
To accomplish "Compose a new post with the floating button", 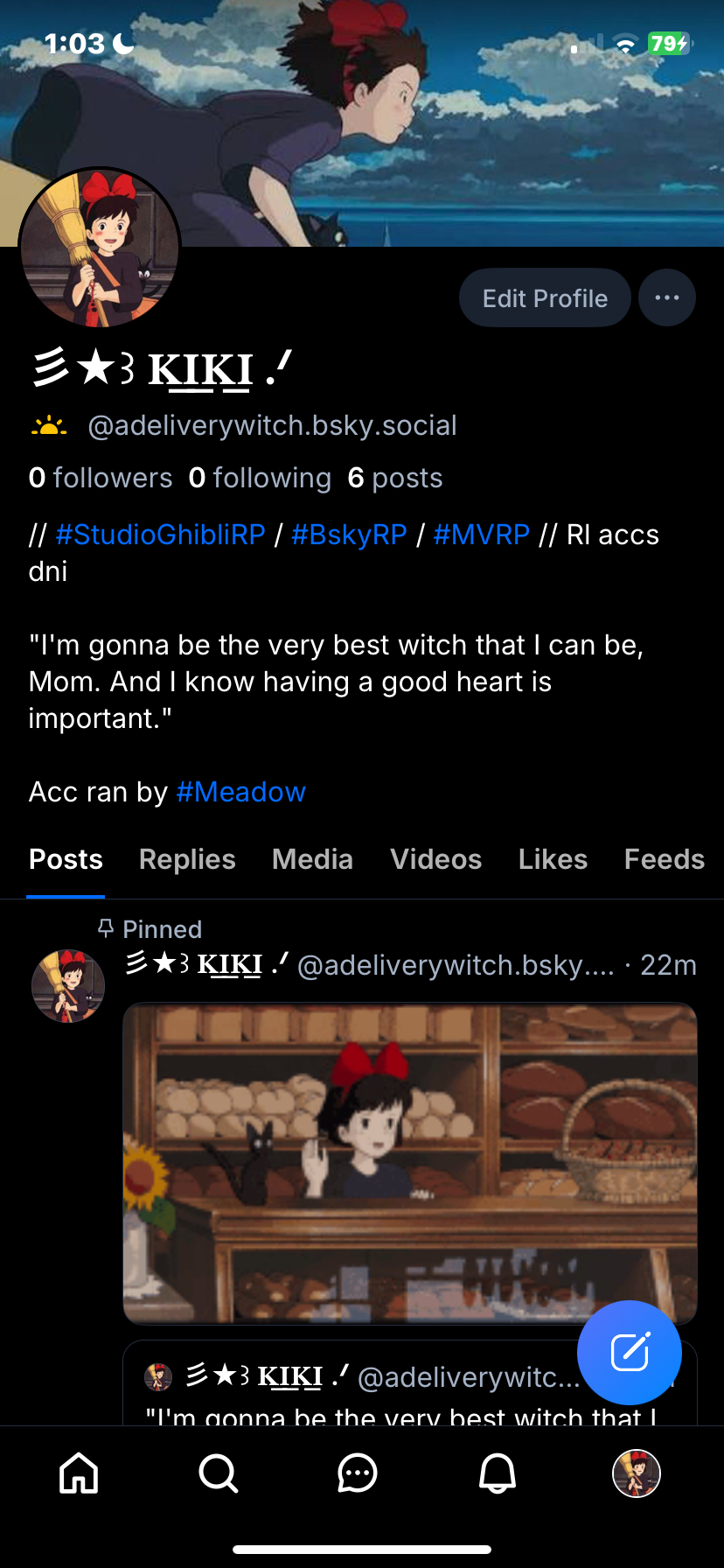I will (x=630, y=1352).
